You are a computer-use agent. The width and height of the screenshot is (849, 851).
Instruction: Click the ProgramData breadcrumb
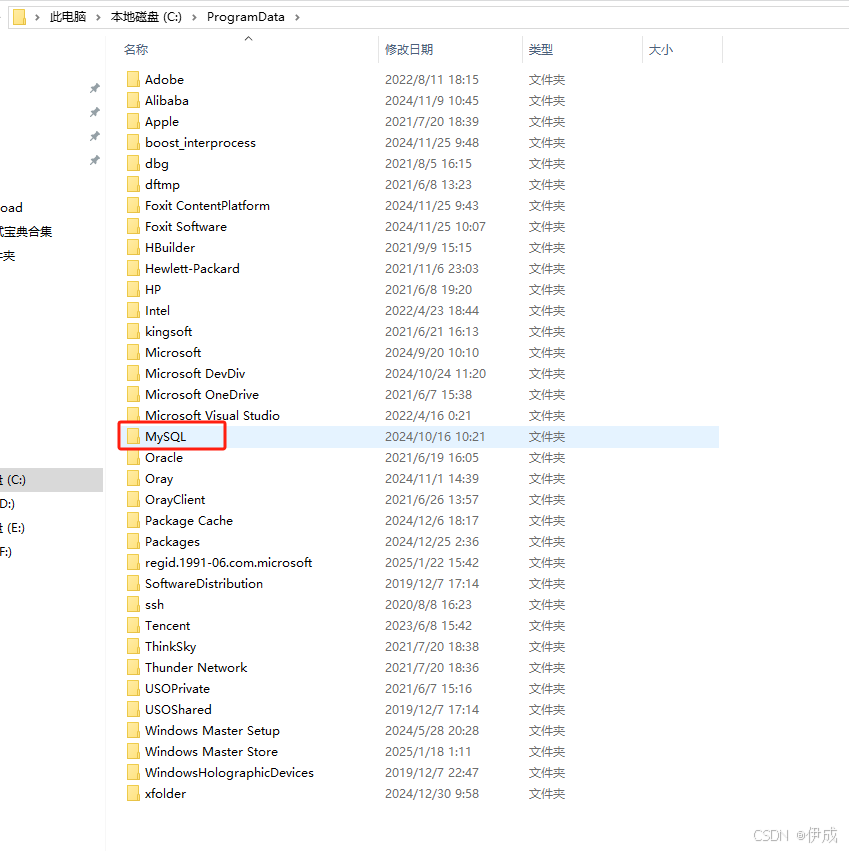click(245, 17)
